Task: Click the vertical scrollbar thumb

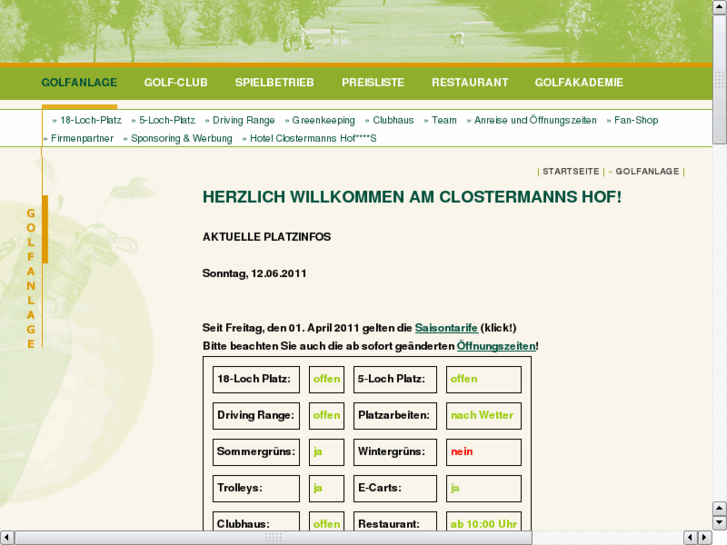Action: 720,79
